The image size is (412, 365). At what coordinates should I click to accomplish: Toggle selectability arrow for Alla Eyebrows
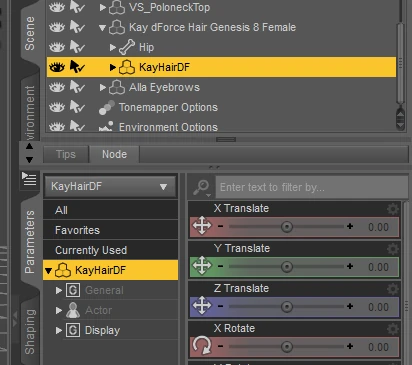(77, 87)
